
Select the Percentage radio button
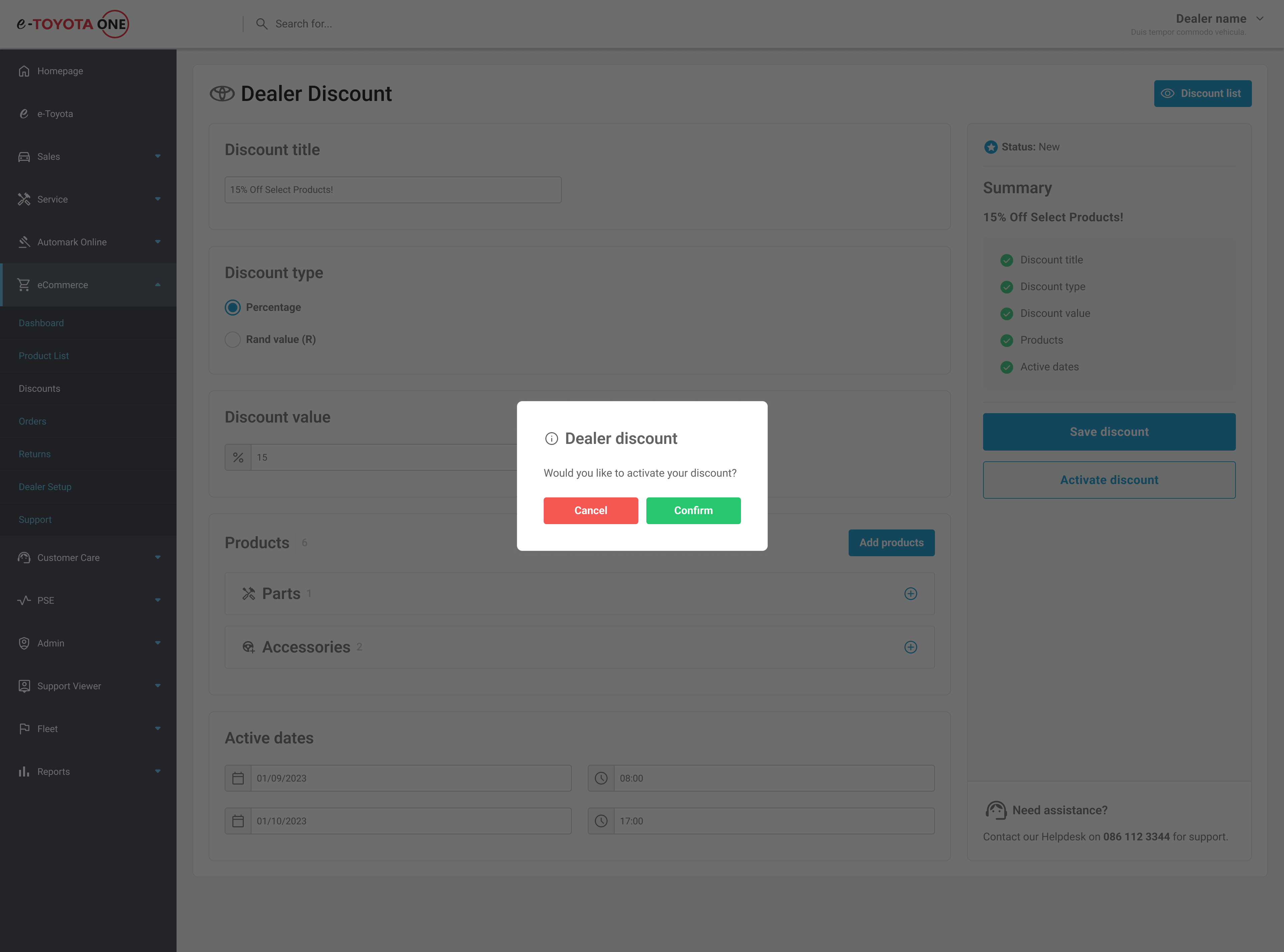233,307
